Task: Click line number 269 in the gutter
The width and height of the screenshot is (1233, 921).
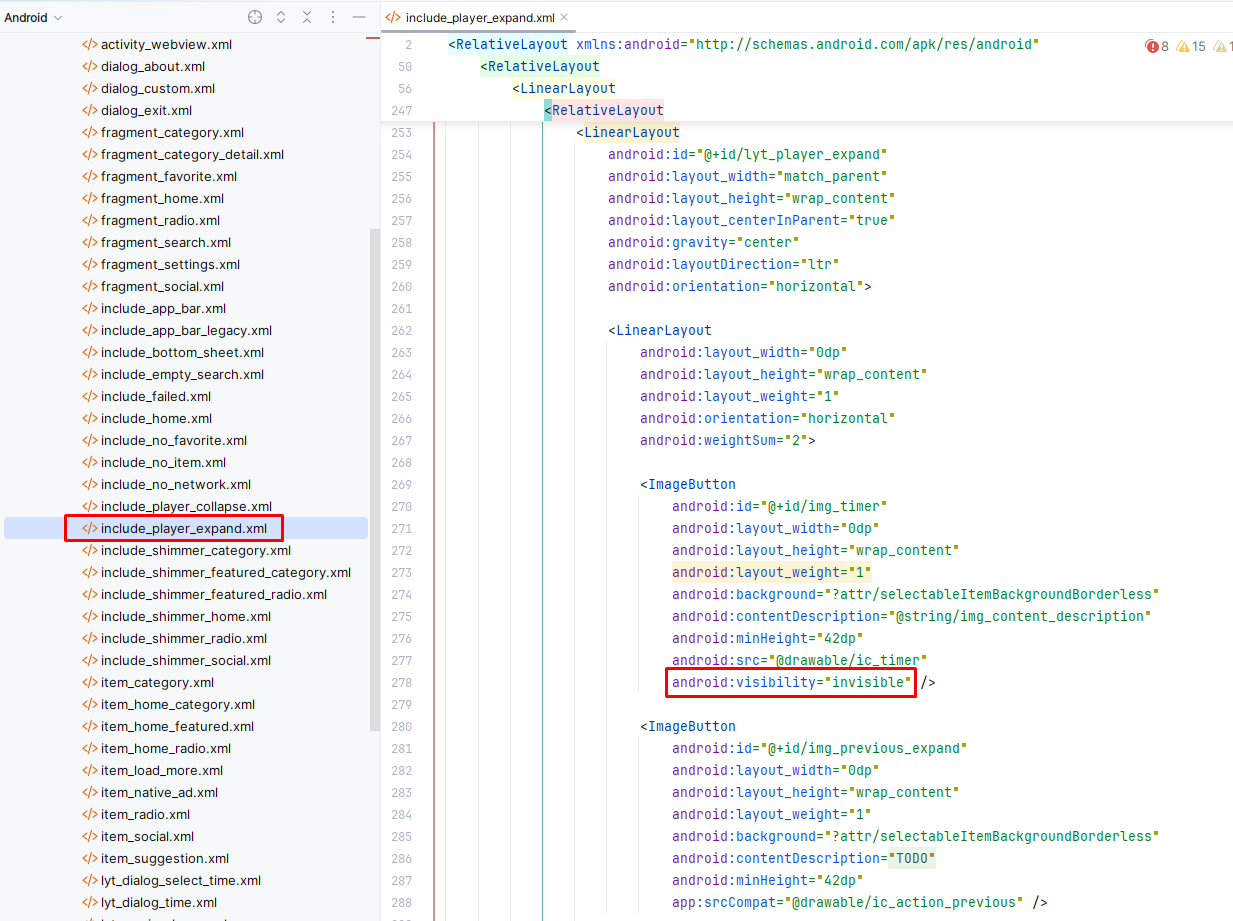Action: [x=401, y=484]
